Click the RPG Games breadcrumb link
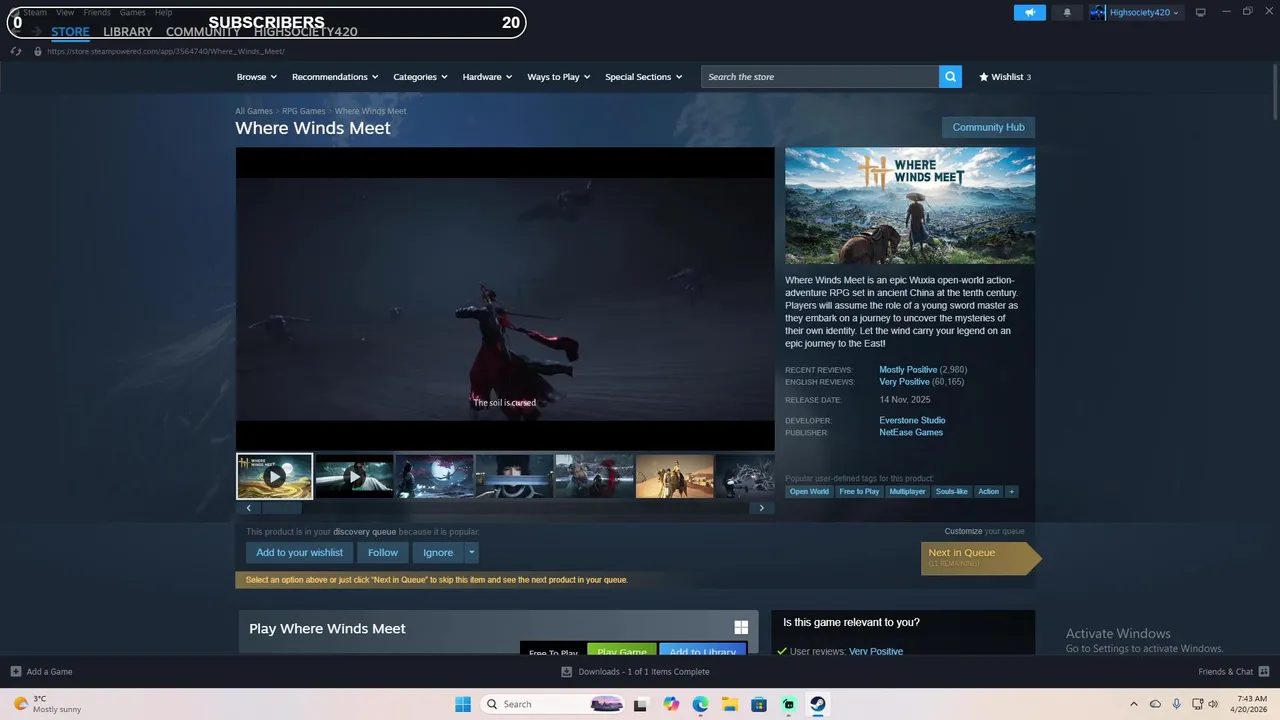This screenshot has width=1280, height=720. point(303,111)
